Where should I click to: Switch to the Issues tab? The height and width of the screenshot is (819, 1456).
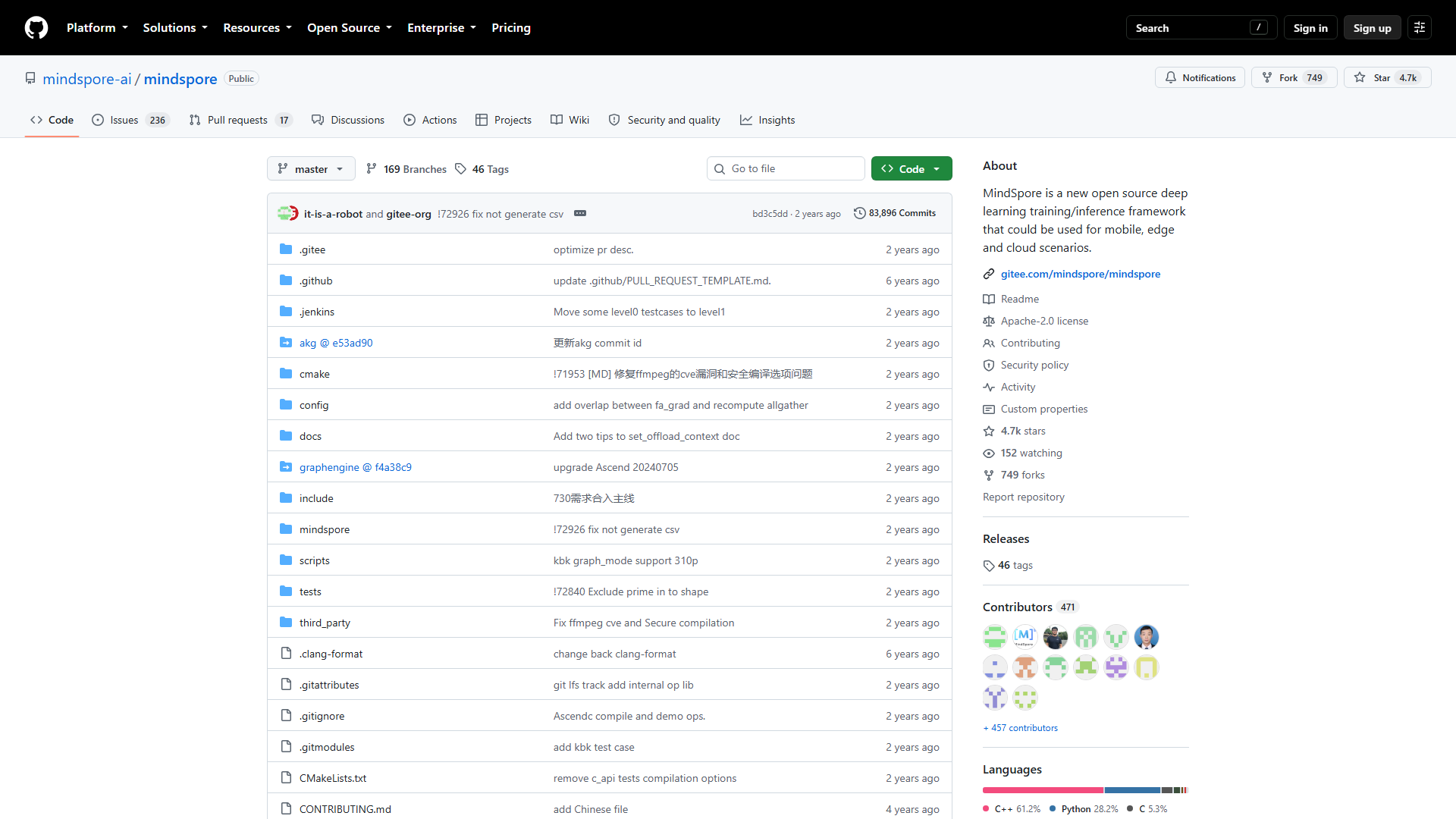(x=130, y=120)
